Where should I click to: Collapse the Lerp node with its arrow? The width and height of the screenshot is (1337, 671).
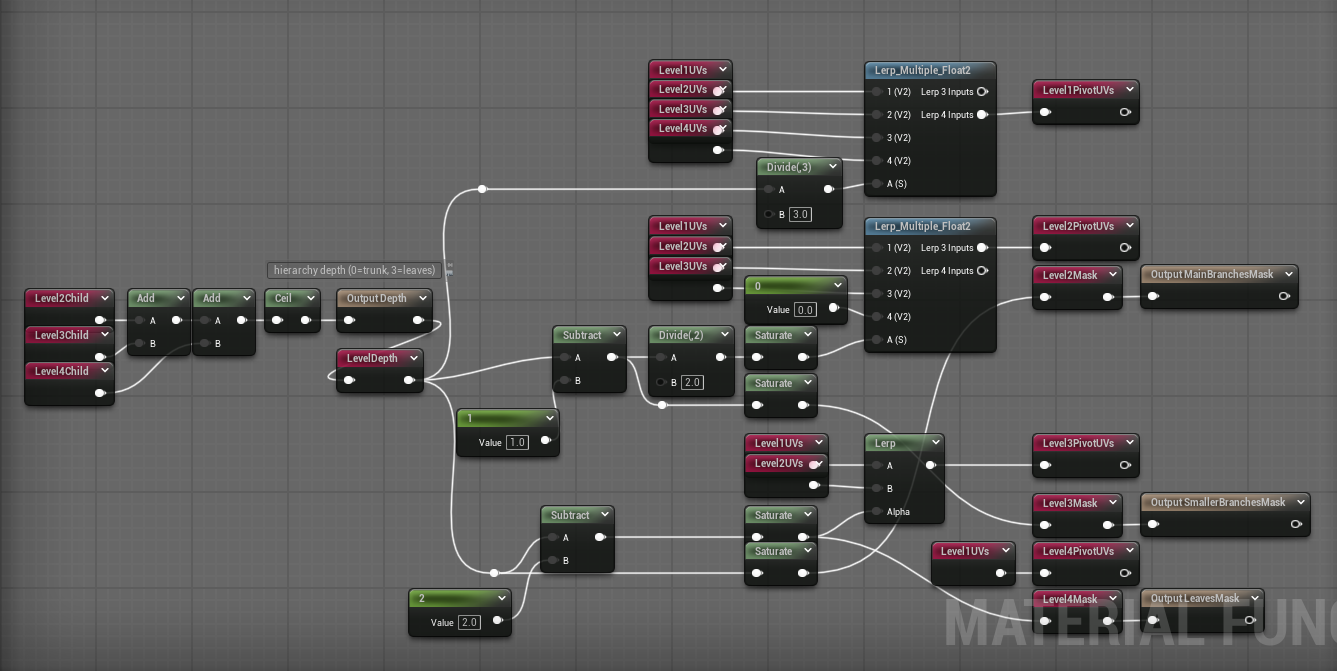(x=935, y=443)
